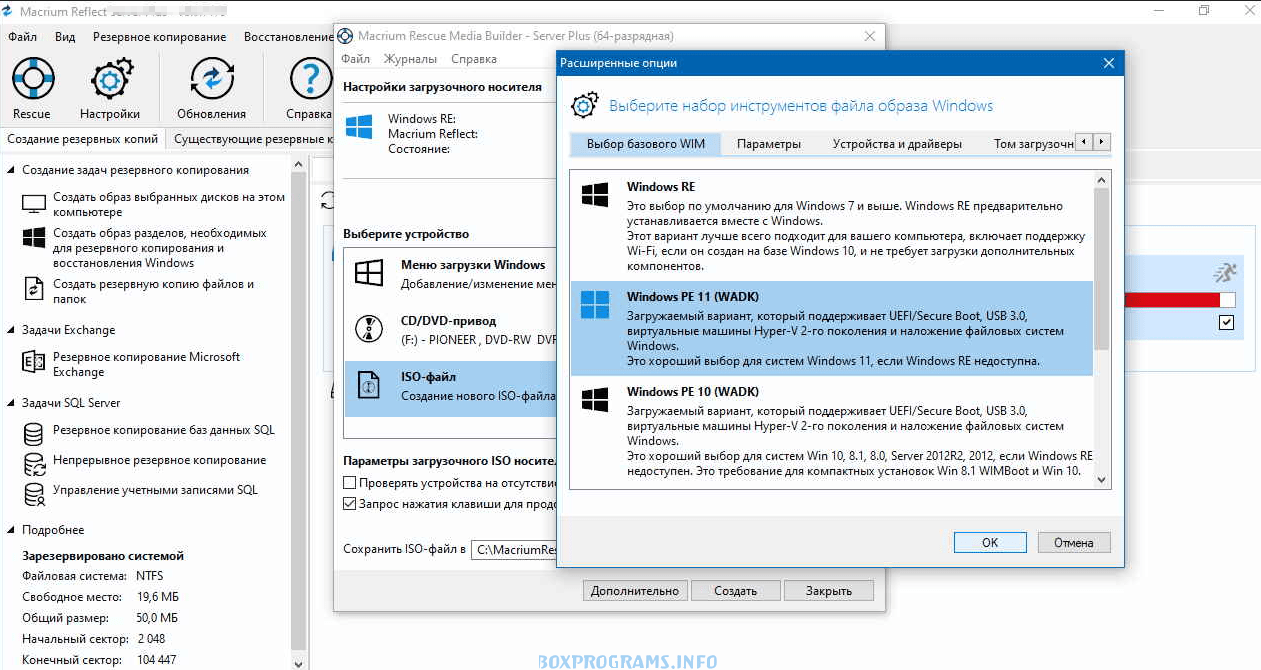Select the Windows PE 10 logo icon
This screenshot has height=670, width=1261.
coord(595,400)
